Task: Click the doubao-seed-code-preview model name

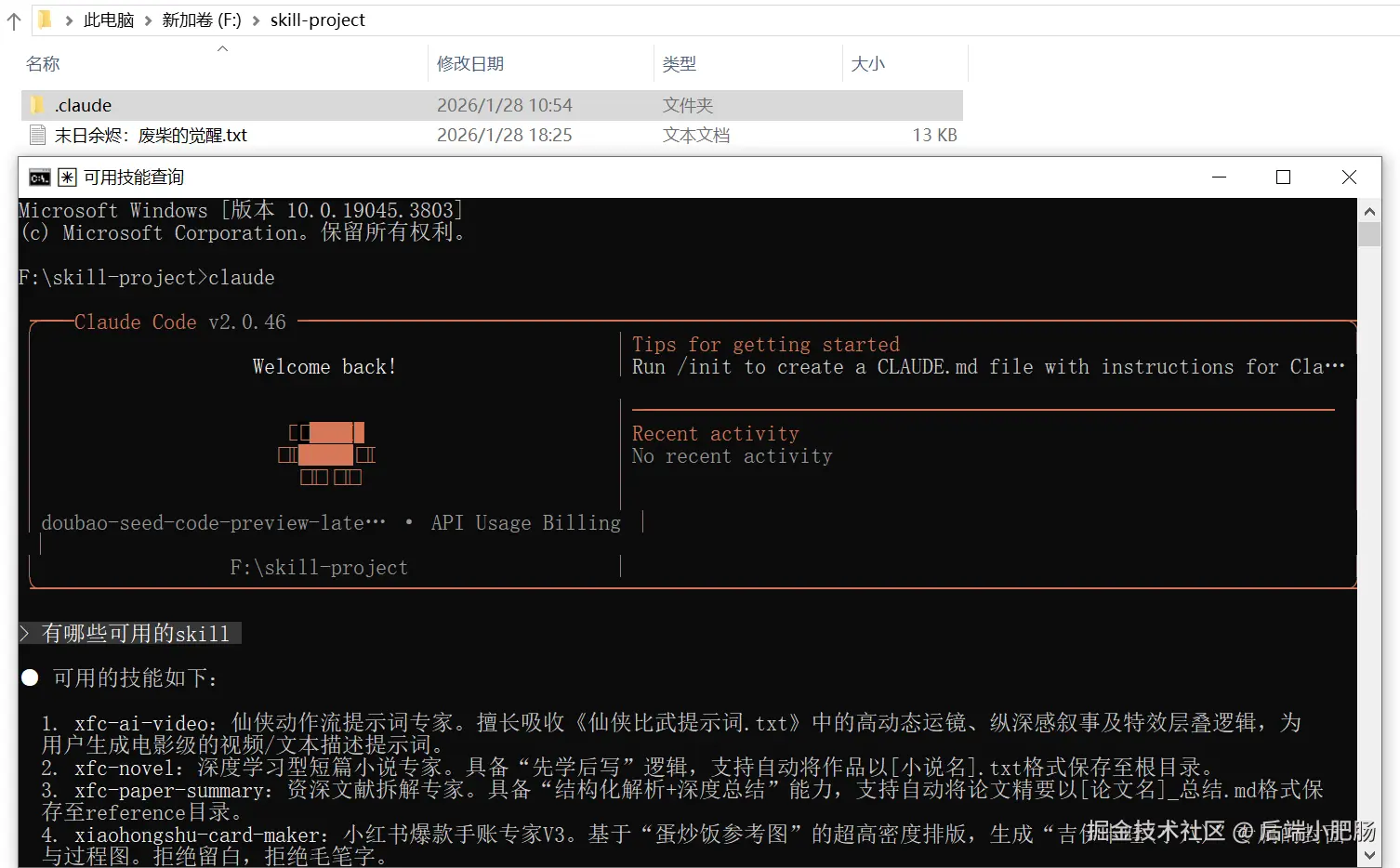Action: point(213,523)
